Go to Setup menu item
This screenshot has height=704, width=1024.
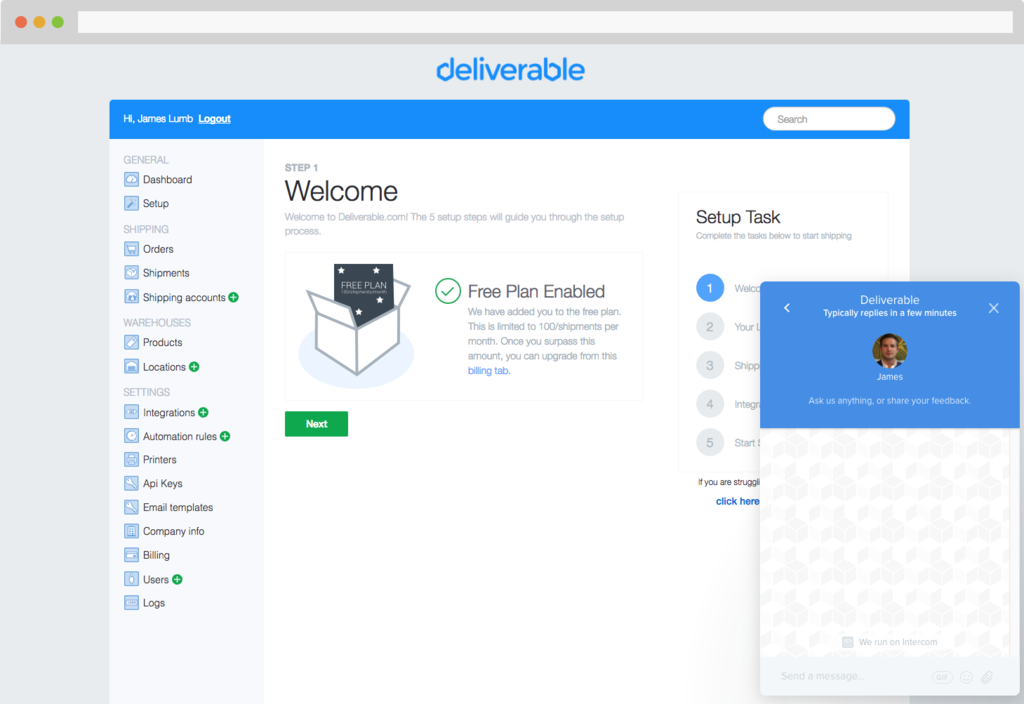pyautogui.click(x=155, y=204)
